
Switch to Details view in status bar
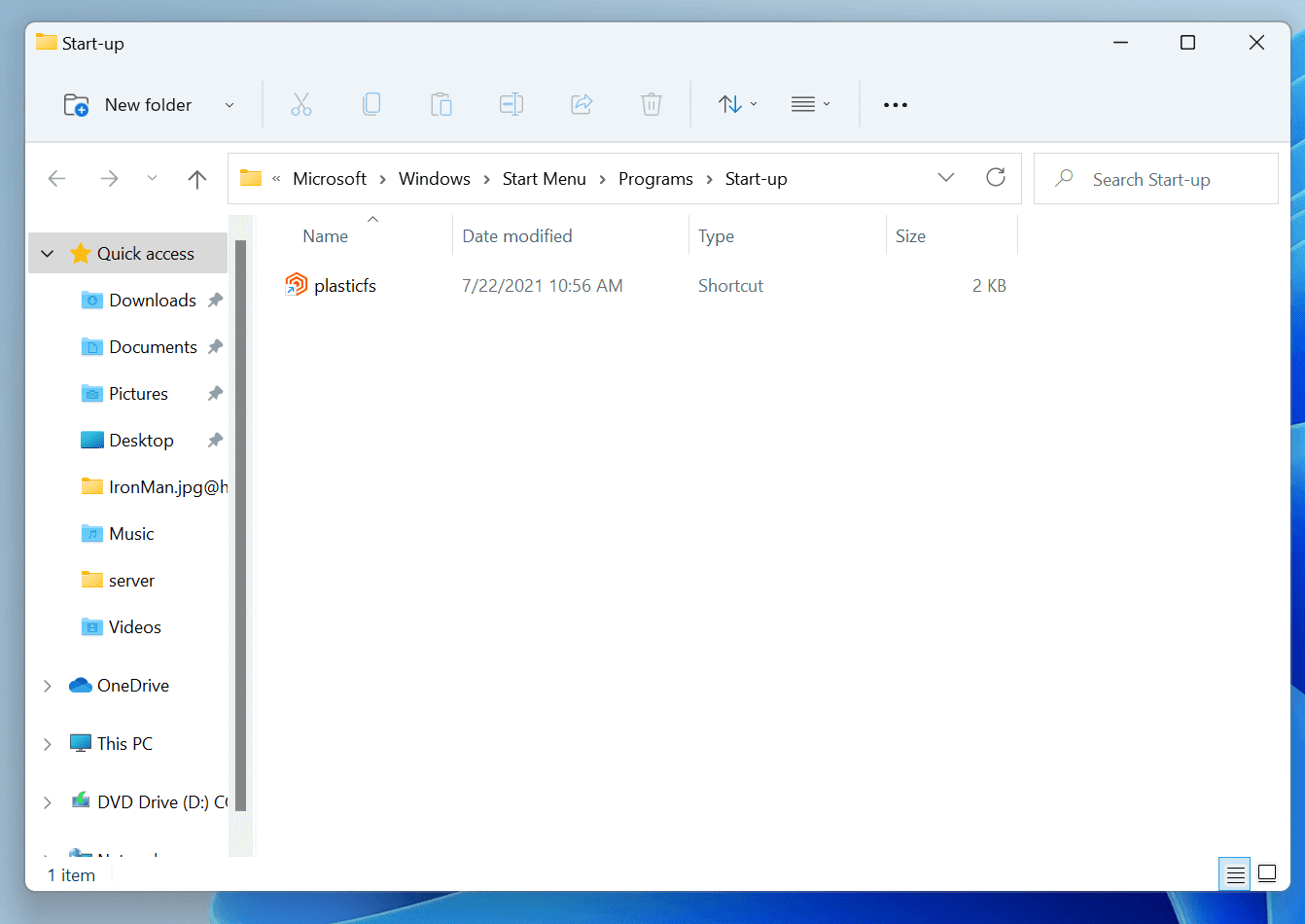[x=1235, y=874]
